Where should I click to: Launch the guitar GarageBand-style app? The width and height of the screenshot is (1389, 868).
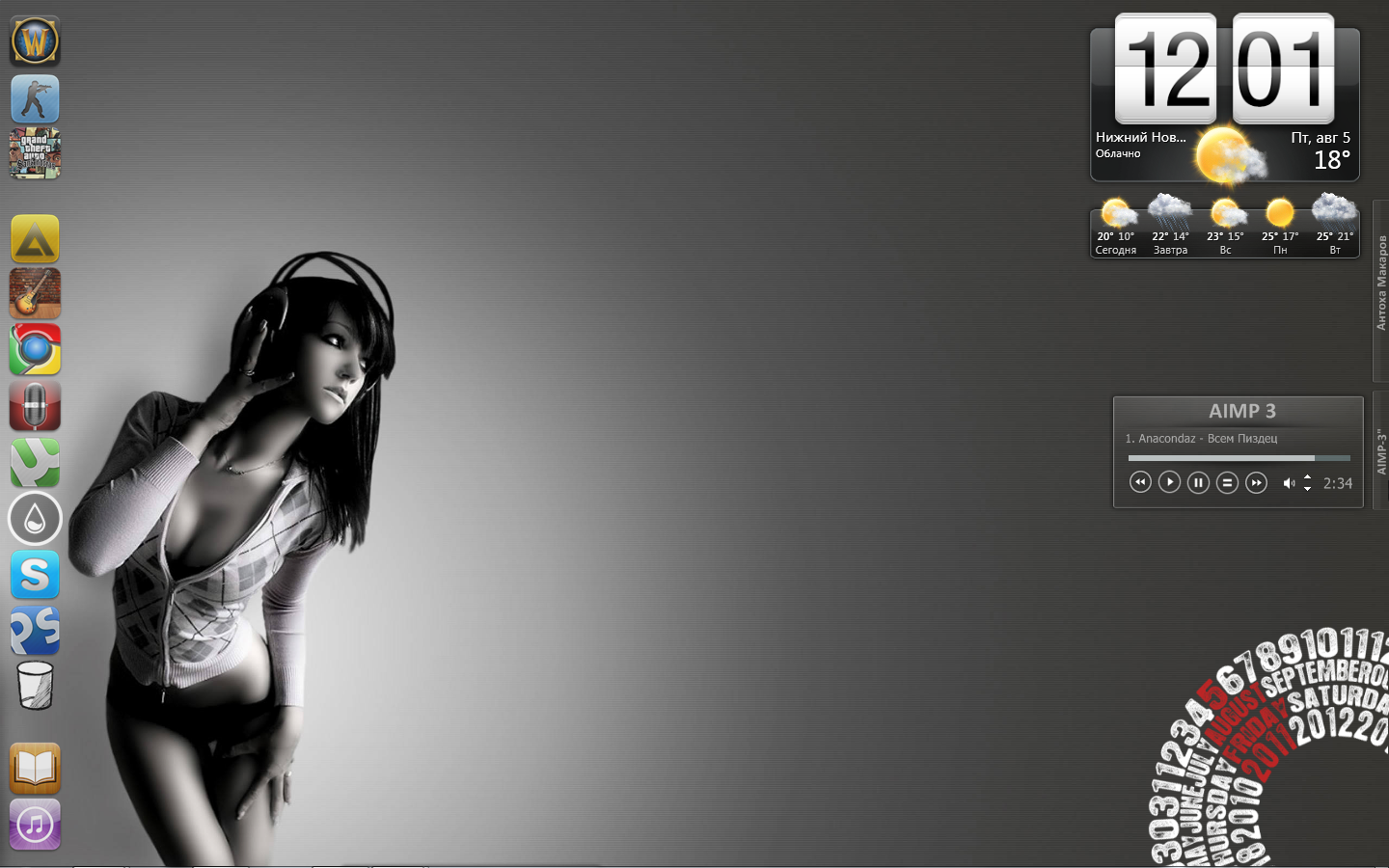pyautogui.click(x=35, y=293)
